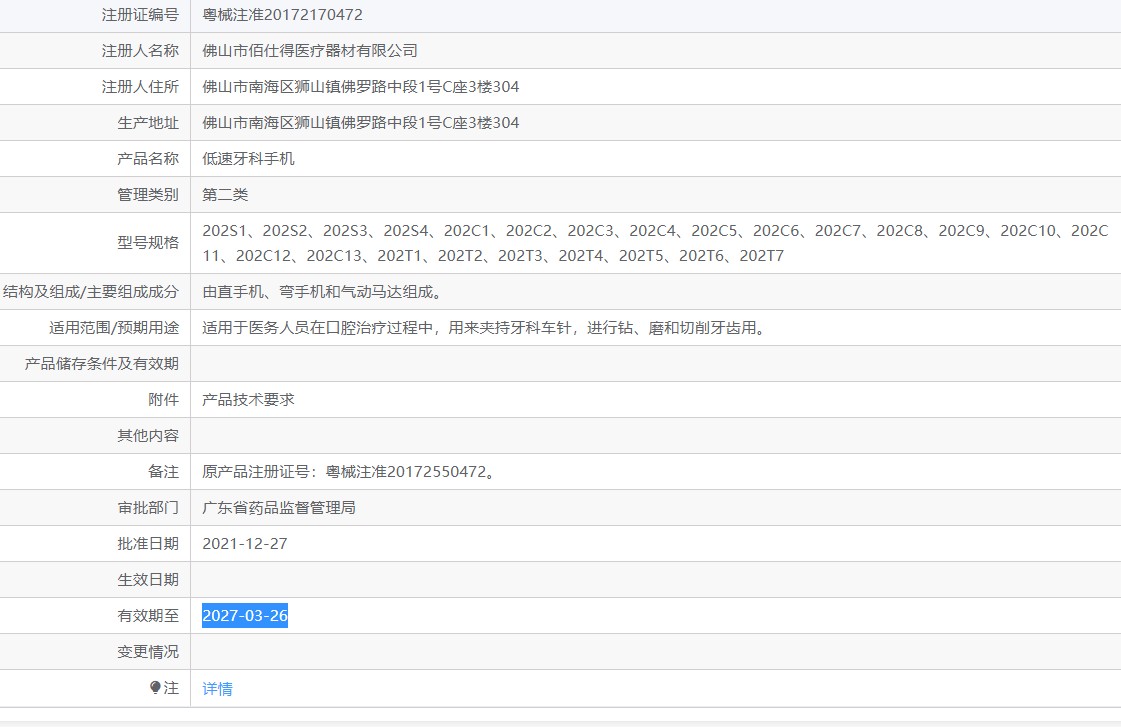Click the 有效期至 label
The width and height of the screenshot is (1121, 727).
tap(148, 615)
